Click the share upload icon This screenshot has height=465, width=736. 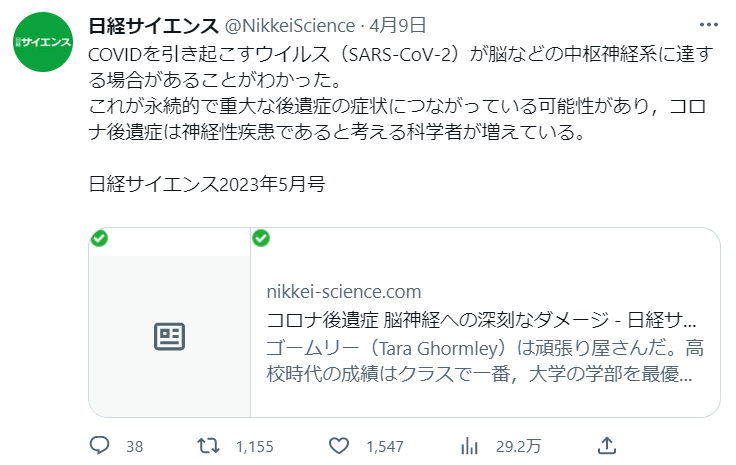click(606, 445)
